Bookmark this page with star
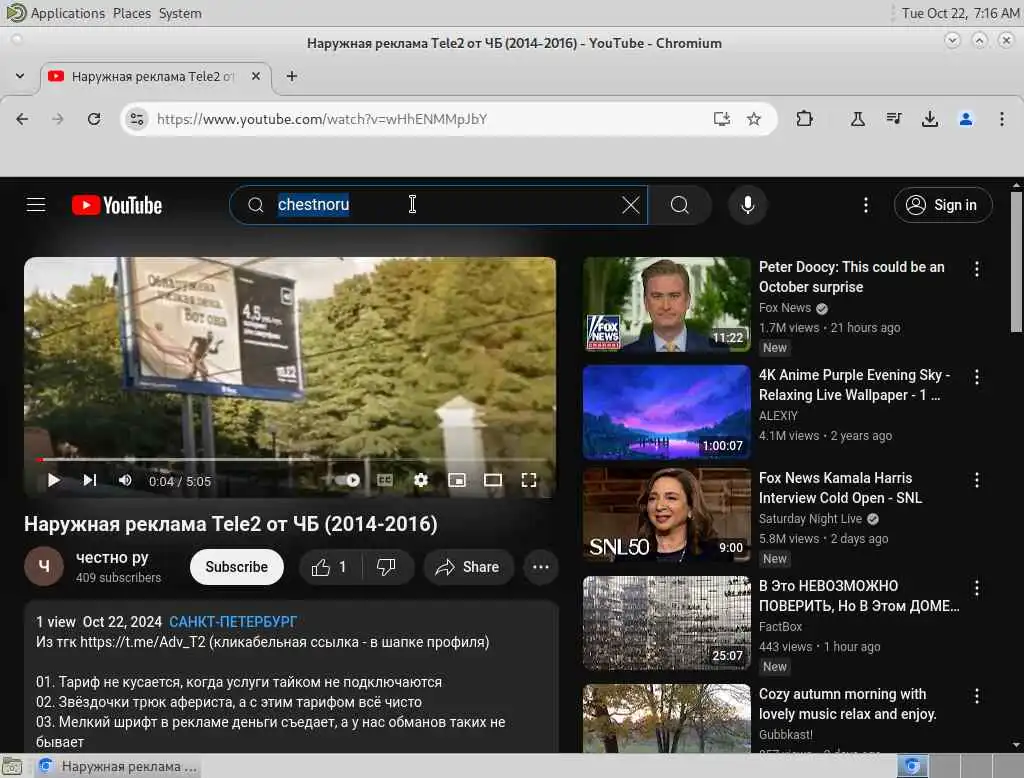Viewport: 1024px width, 778px height. (754, 119)
